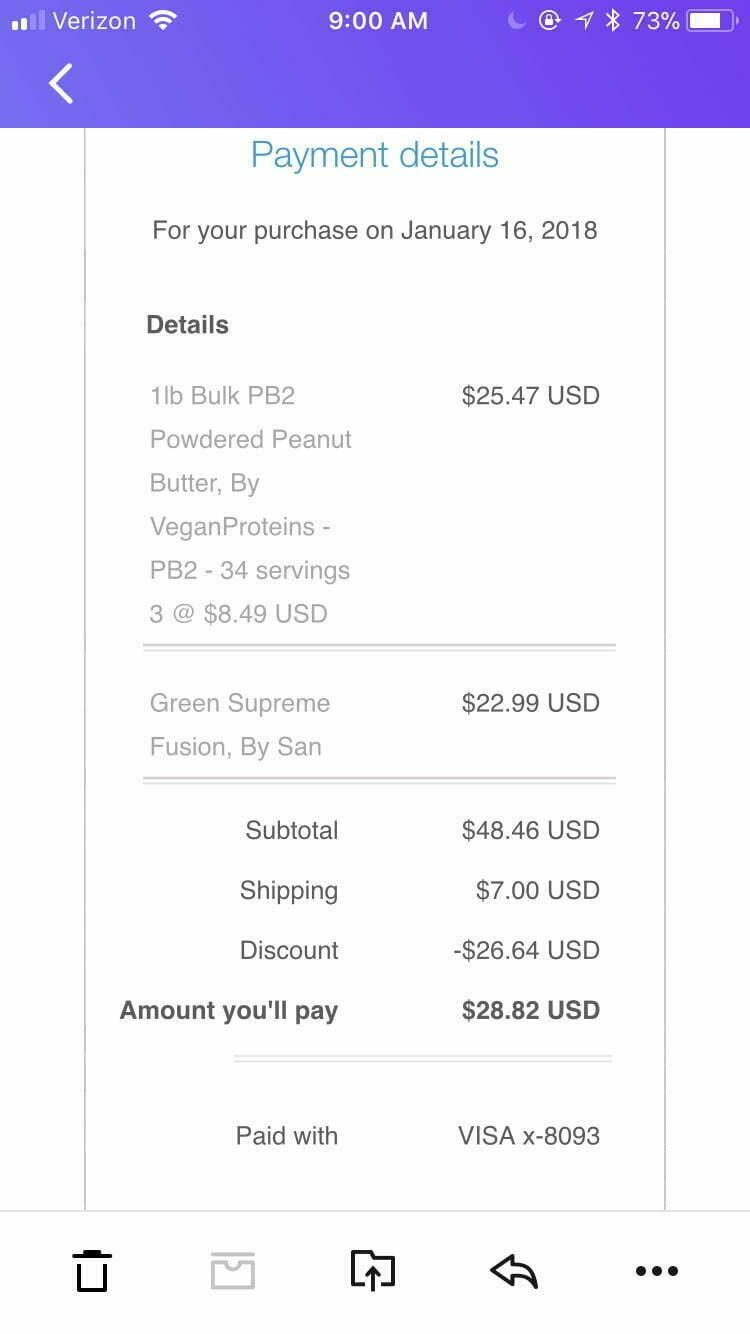Tap the Payment details heading
Image resolution: width=750 pixels, height=1334 pixels.
(x=374, y=155)
